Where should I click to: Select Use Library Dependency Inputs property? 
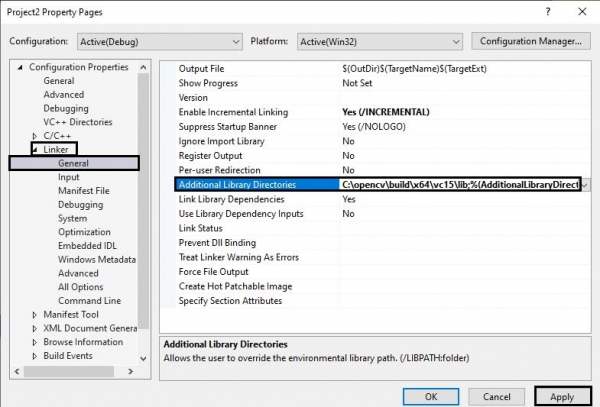coord(241,214)
